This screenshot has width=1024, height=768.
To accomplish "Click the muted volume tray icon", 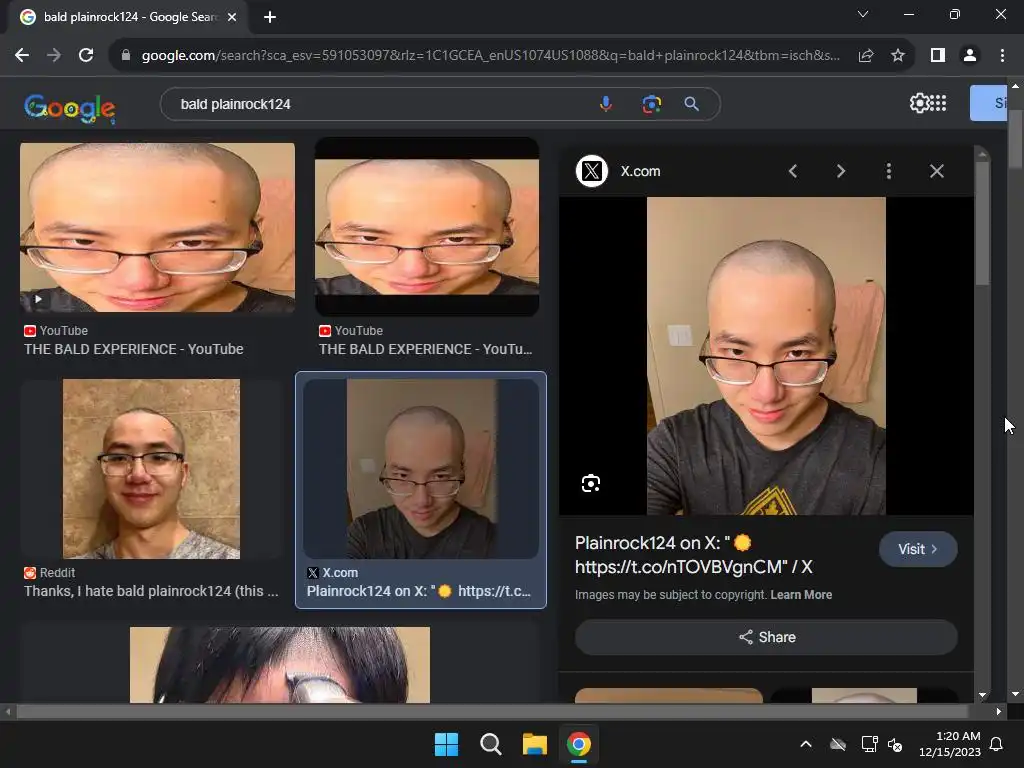I will [895, 744].
